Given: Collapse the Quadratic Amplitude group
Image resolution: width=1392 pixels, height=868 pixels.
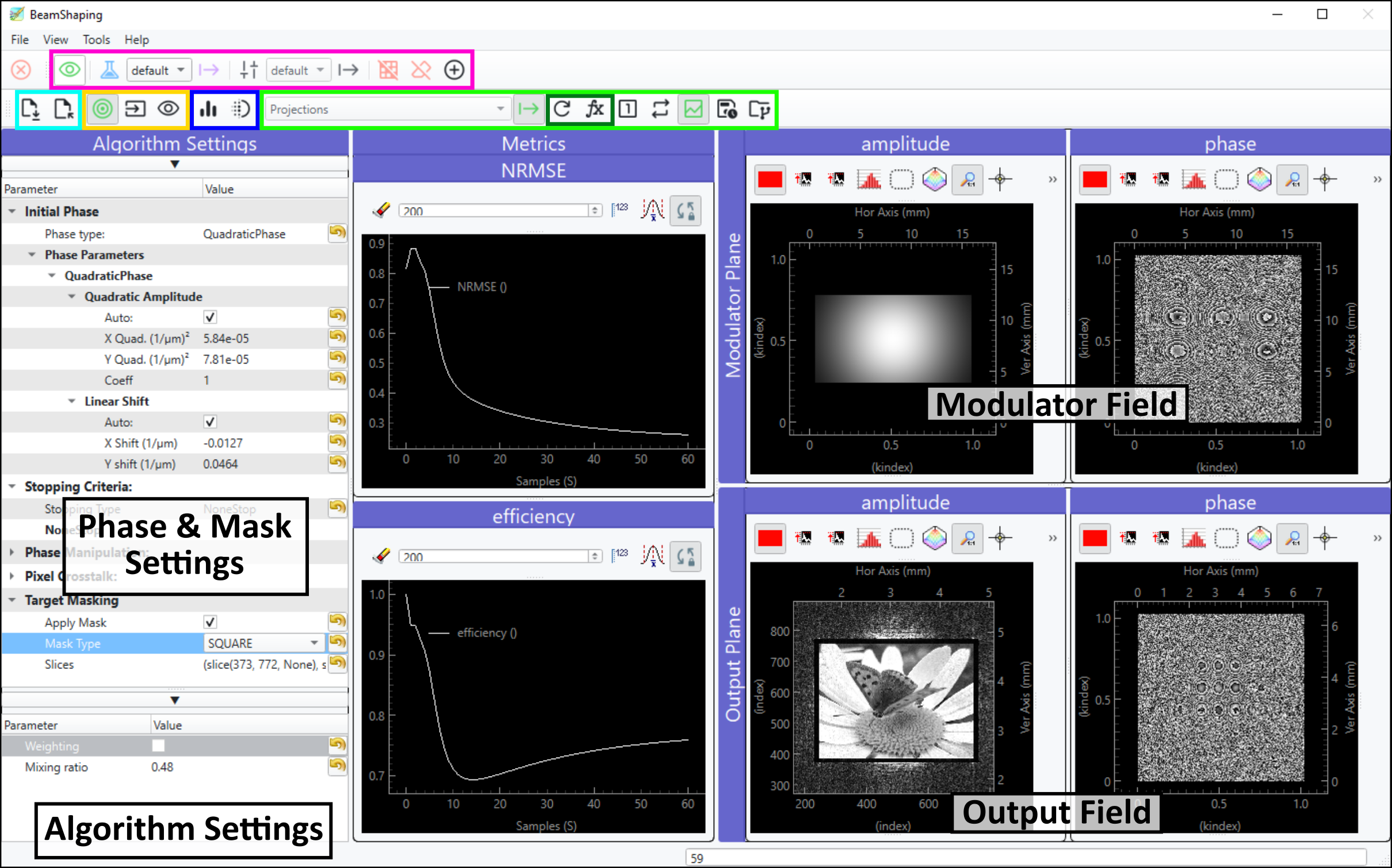Looking at the screenshot, I should point(72,297).
